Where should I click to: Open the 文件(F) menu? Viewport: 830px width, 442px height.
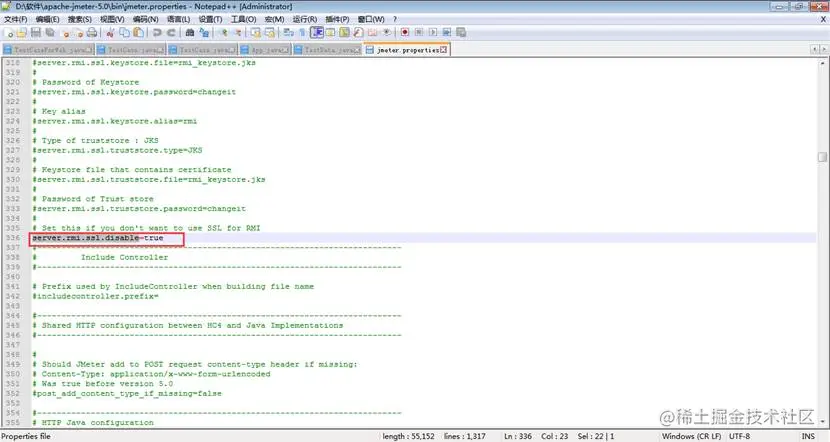[x=15, y=19]
